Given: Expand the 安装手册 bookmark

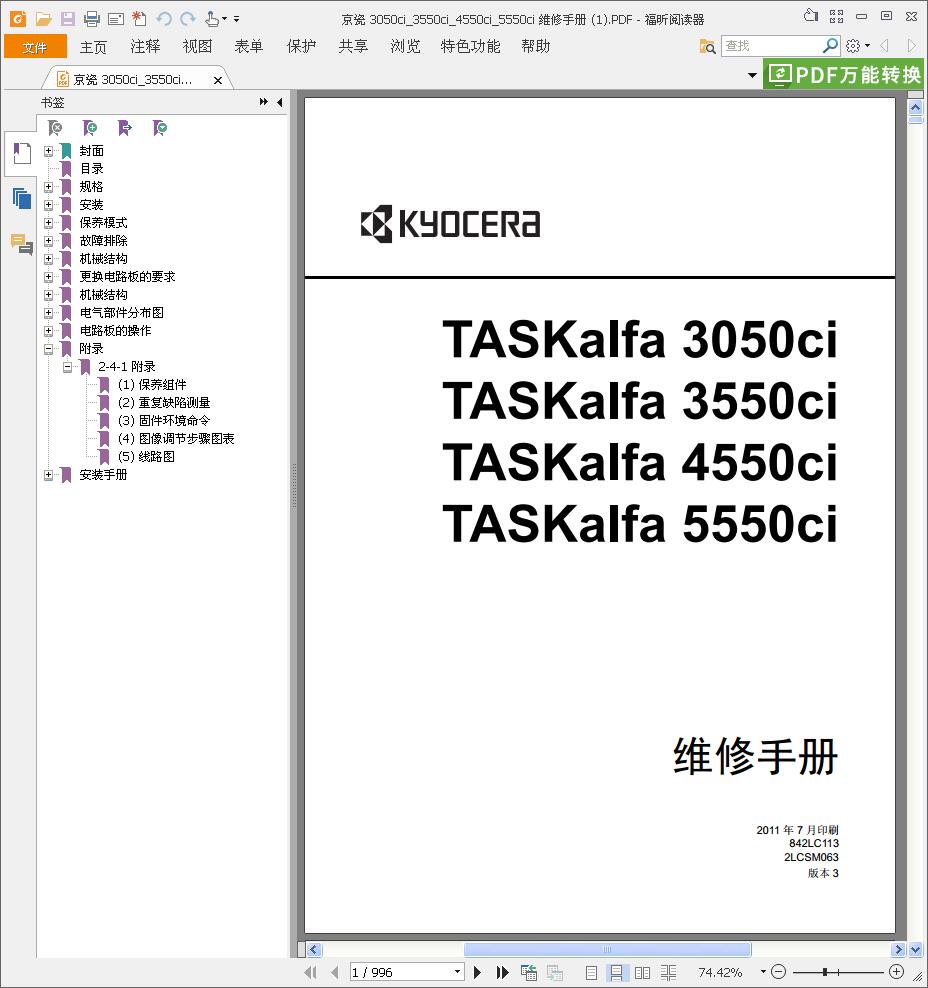Looking at the screenshot, I should 49,474.
